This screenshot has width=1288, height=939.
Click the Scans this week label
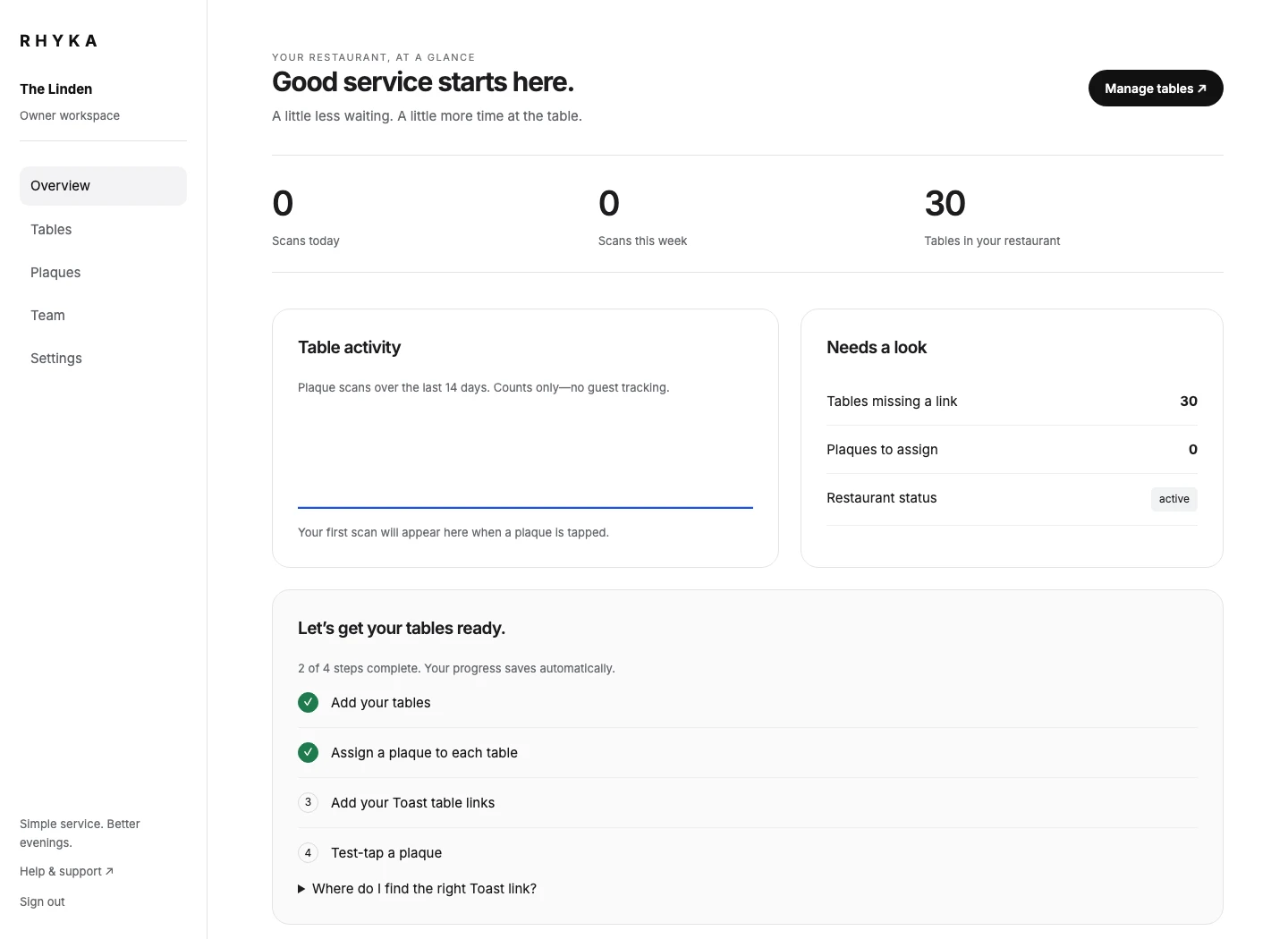coord(642,241)
